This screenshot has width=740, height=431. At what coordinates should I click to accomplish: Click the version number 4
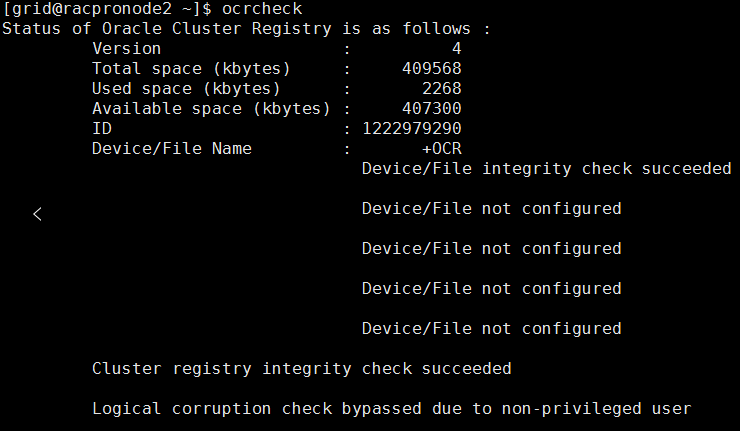click(456, 49)
